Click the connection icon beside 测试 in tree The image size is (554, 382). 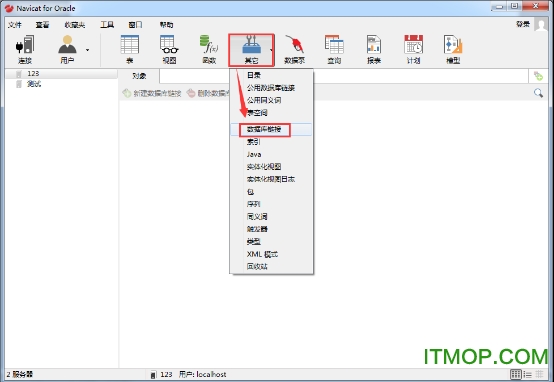click(19, 84)
